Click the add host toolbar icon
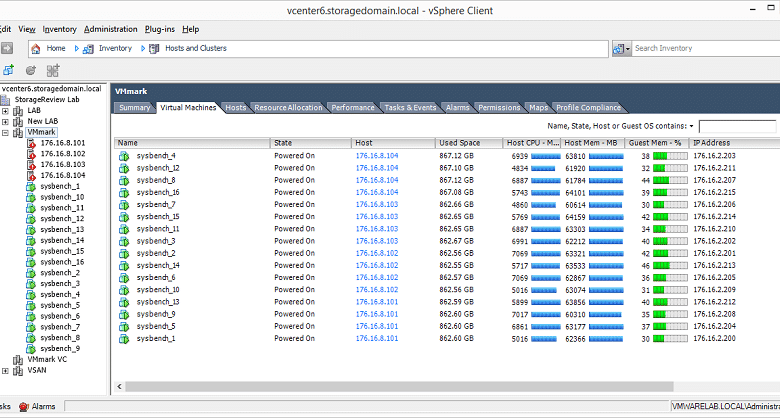 (53, 71)
